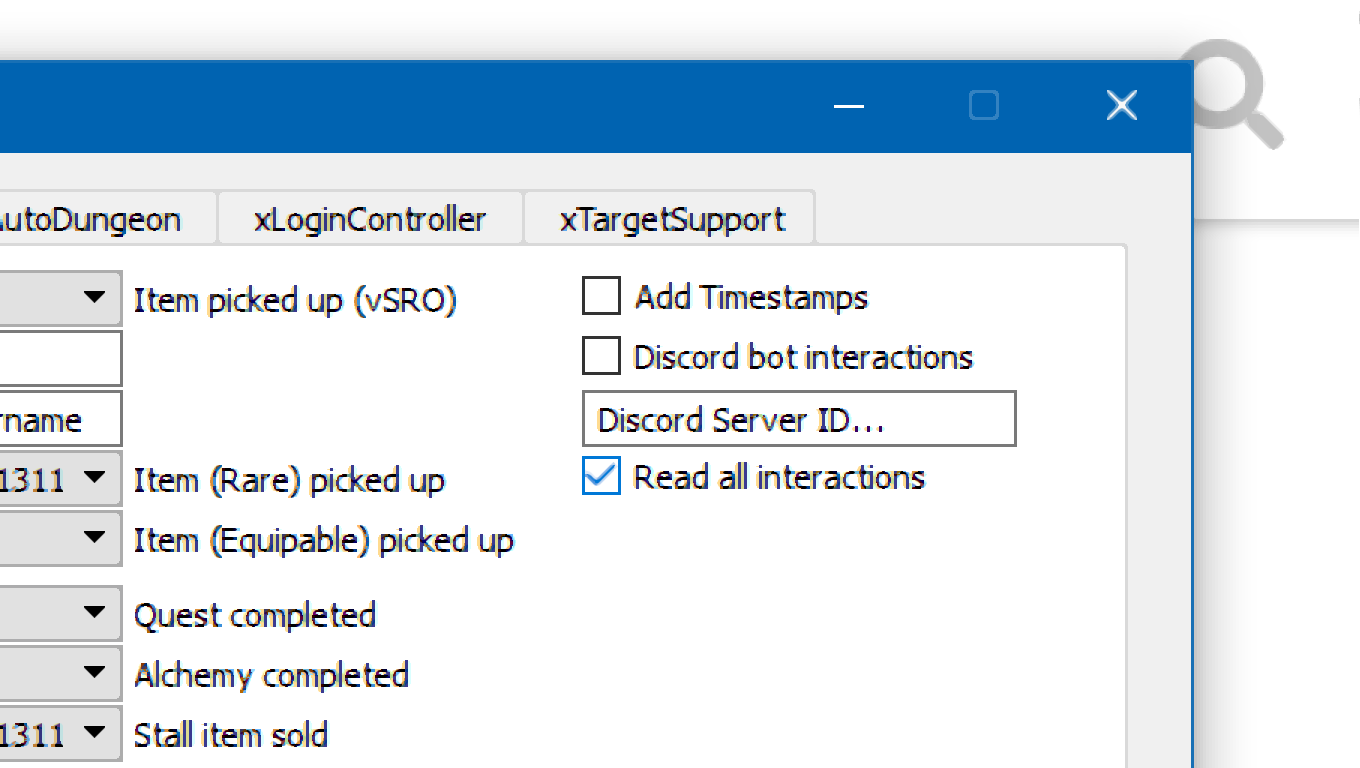Open the Item picked up (vSRO) dropdown
The height and width of the screenshot is (768, 1360).
(60, 297)
